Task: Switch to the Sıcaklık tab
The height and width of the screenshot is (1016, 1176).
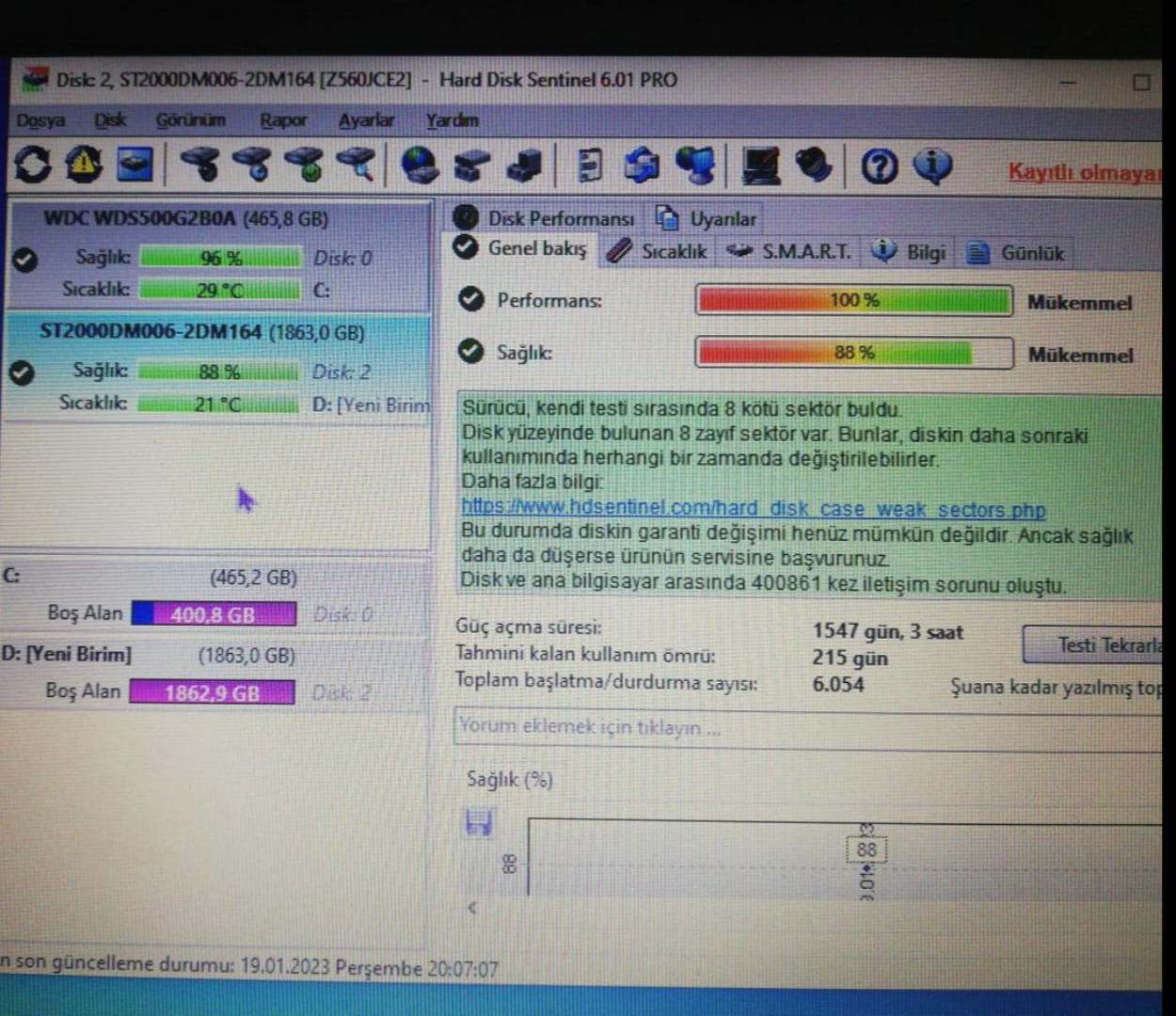Action: click(x=658, y=251)
